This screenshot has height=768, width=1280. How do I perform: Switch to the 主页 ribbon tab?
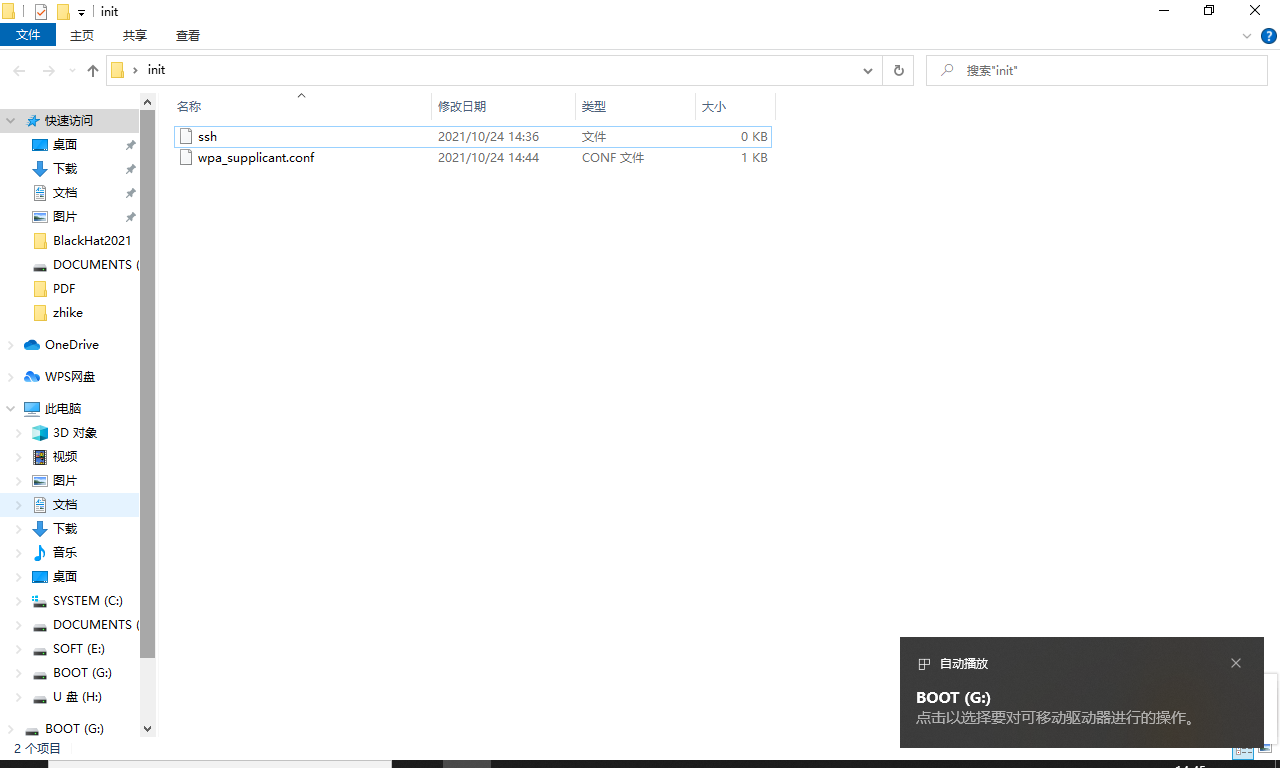pyautogui.click(x=82, y=35)
